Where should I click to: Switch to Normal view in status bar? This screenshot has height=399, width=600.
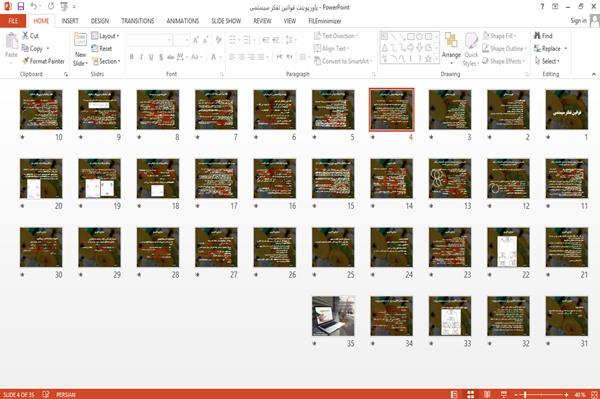pos(454,394)
